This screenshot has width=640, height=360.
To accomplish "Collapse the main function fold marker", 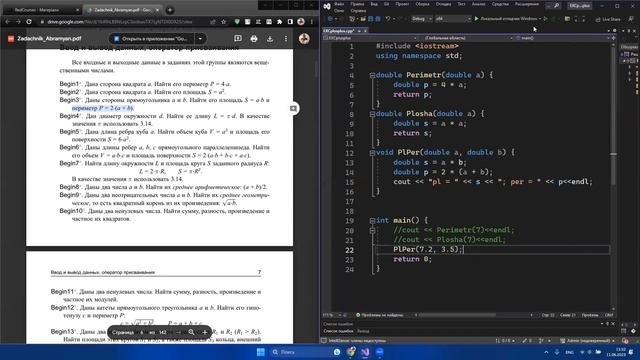I will (x=372, y=220).
